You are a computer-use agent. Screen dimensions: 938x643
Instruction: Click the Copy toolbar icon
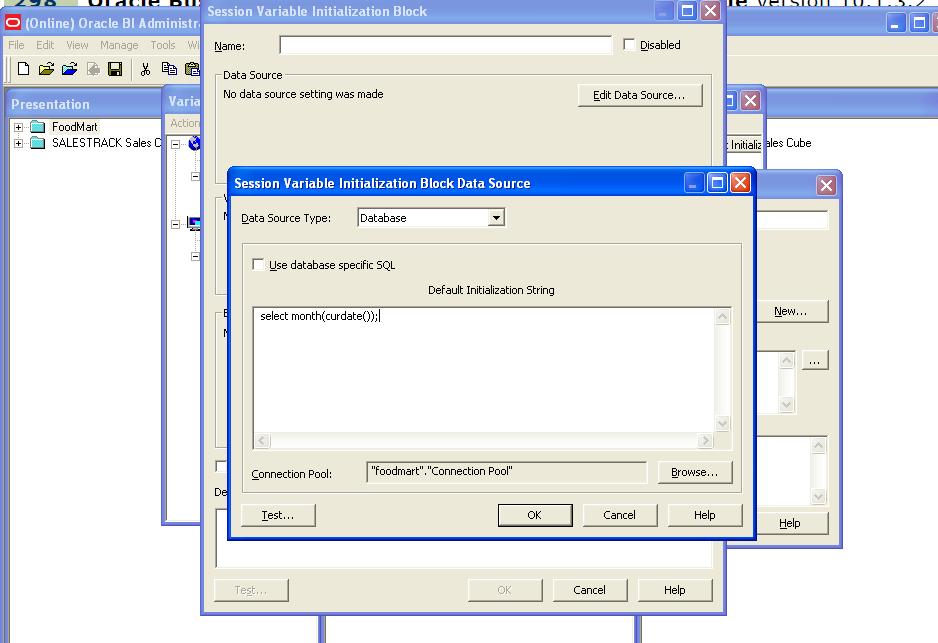click(169, 69)
